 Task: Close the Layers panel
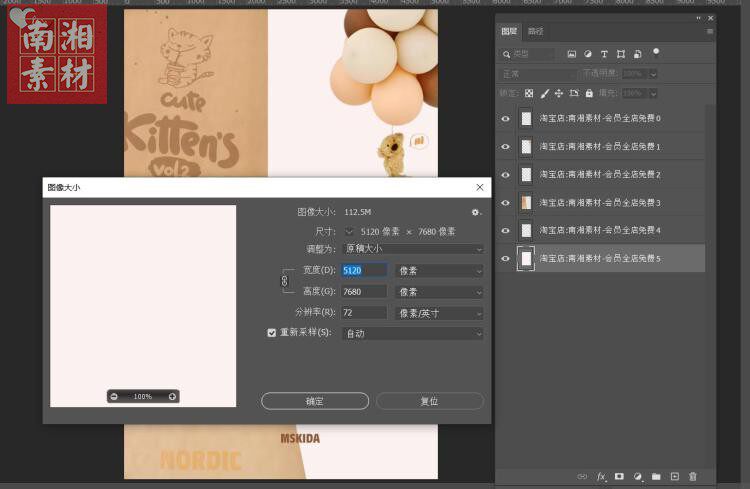pyautogui.click(x=710, y=18)
